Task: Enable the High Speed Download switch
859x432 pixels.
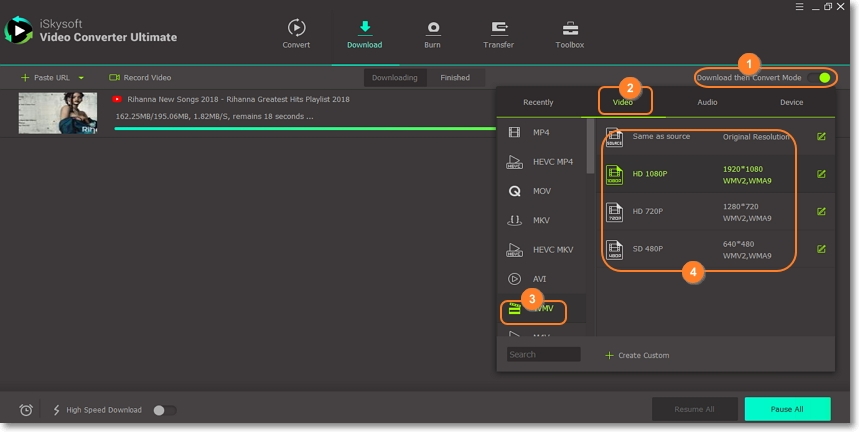Action: coord(164,410)
